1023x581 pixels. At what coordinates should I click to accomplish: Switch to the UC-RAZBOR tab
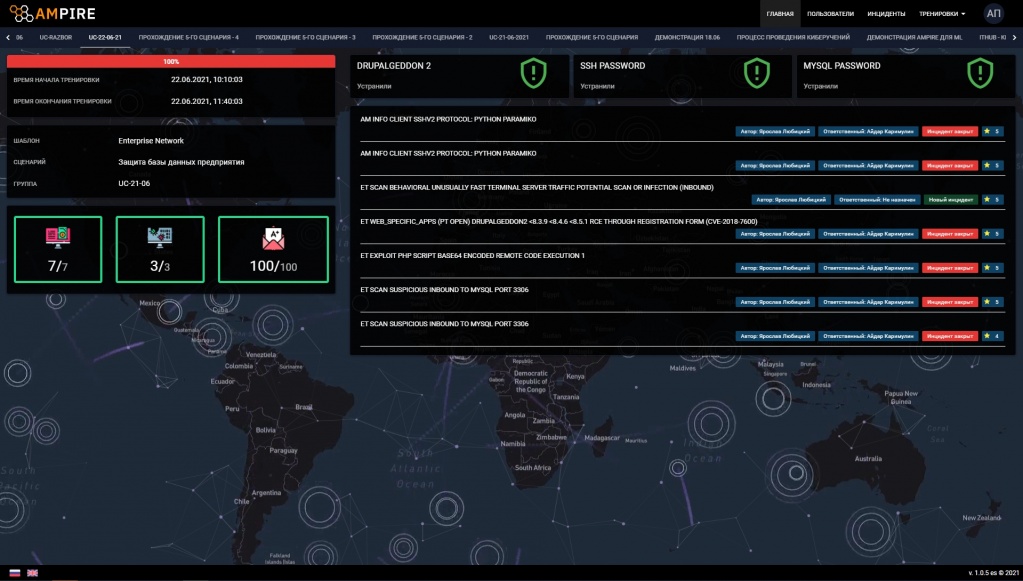click(x=55, y=38)
